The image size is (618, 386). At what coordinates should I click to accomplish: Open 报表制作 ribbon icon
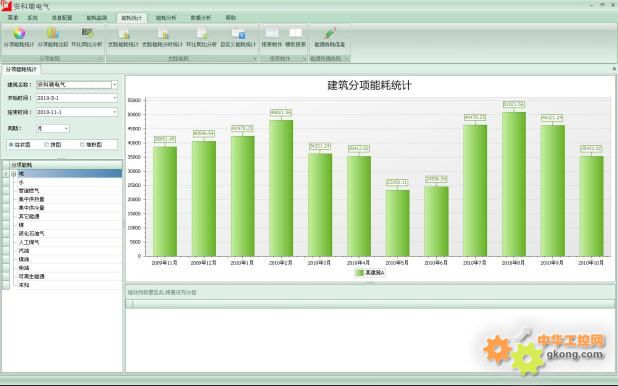click(272, 33)
